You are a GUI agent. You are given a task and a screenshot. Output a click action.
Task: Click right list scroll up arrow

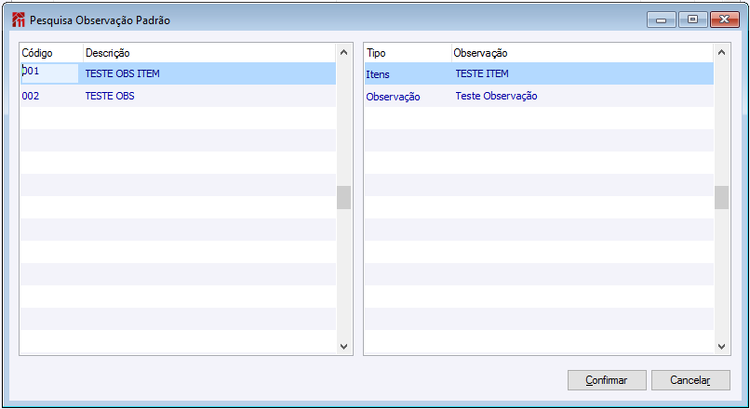pyautogui.click(x=722, y=52)
